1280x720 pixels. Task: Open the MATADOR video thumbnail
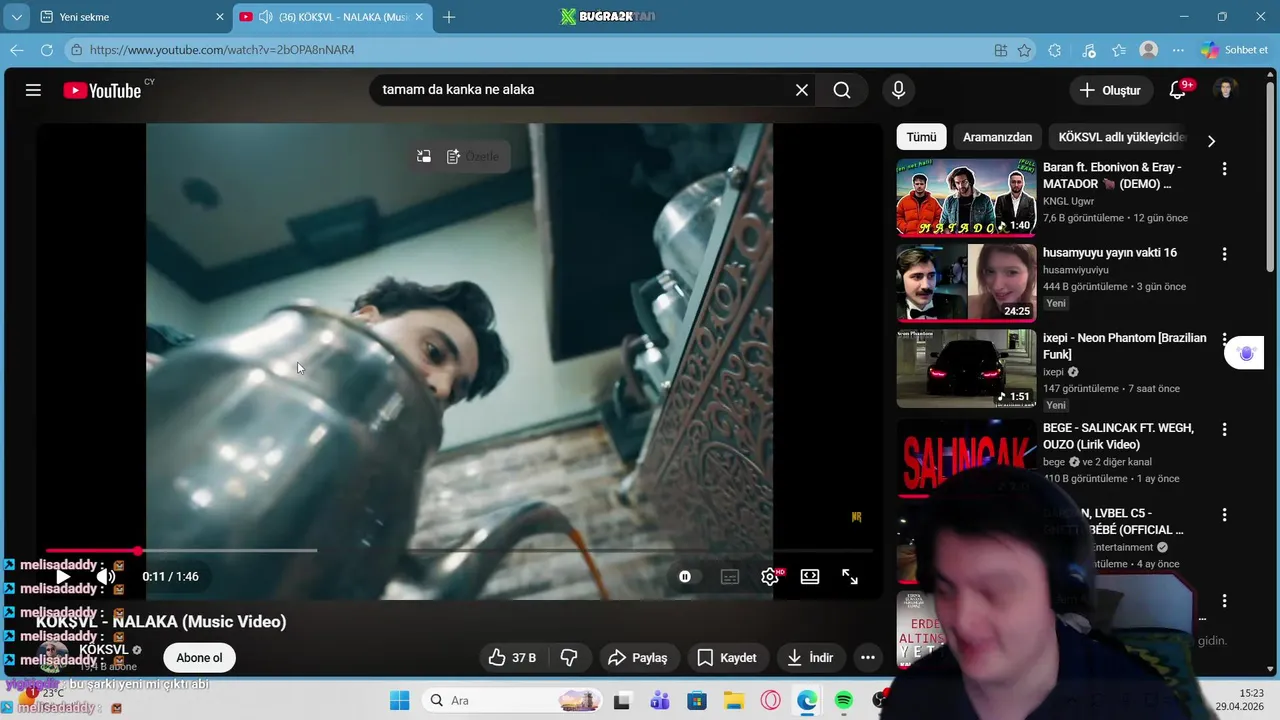pyautogui.click(x=966, y=198)
